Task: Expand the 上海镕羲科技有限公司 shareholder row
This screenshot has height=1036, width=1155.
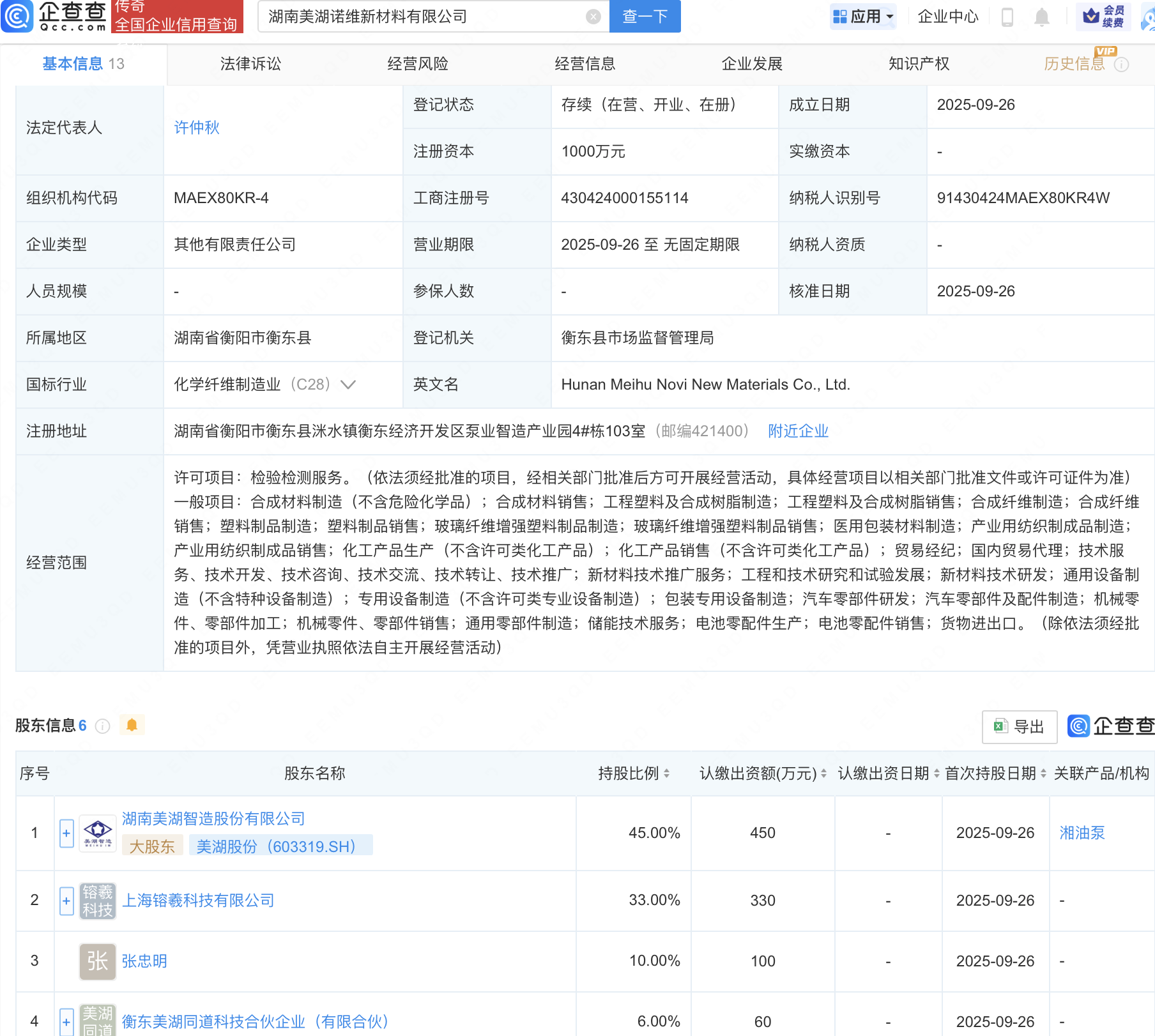Action: (66, 901)
